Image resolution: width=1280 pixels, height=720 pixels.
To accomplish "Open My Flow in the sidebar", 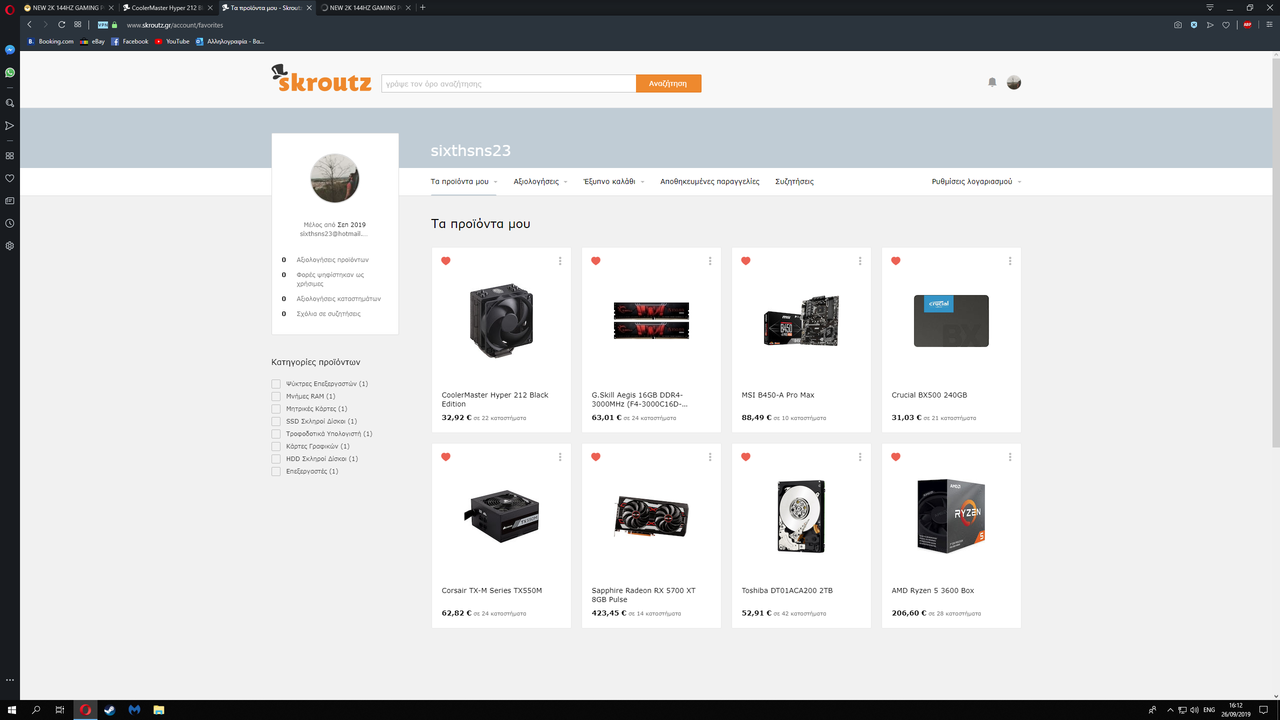I will (x=10, y=126).
